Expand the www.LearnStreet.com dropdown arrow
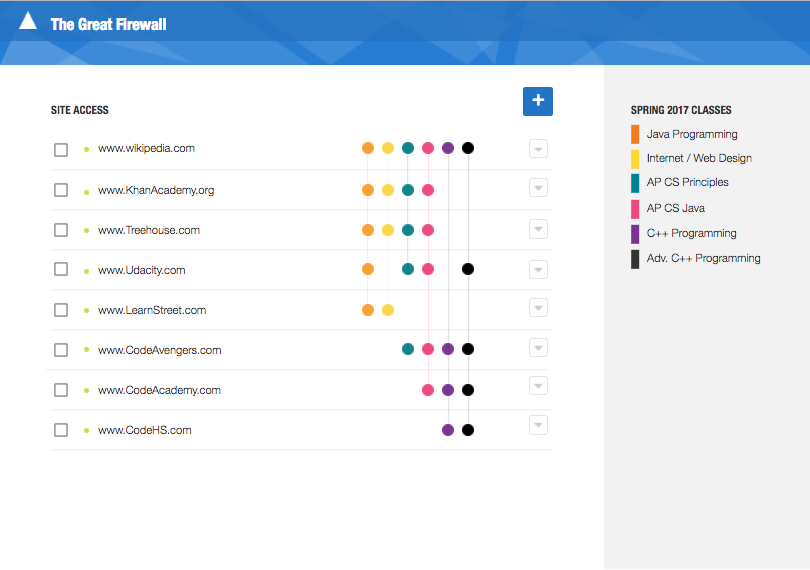This screenshot has width=810, height=570. 538,308
